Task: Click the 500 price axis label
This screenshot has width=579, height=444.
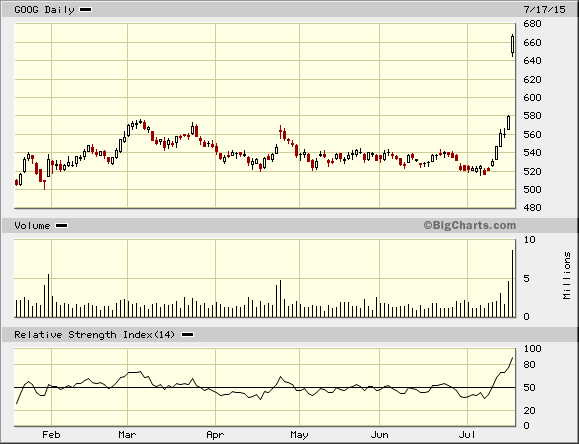Action: pos(532,189)
